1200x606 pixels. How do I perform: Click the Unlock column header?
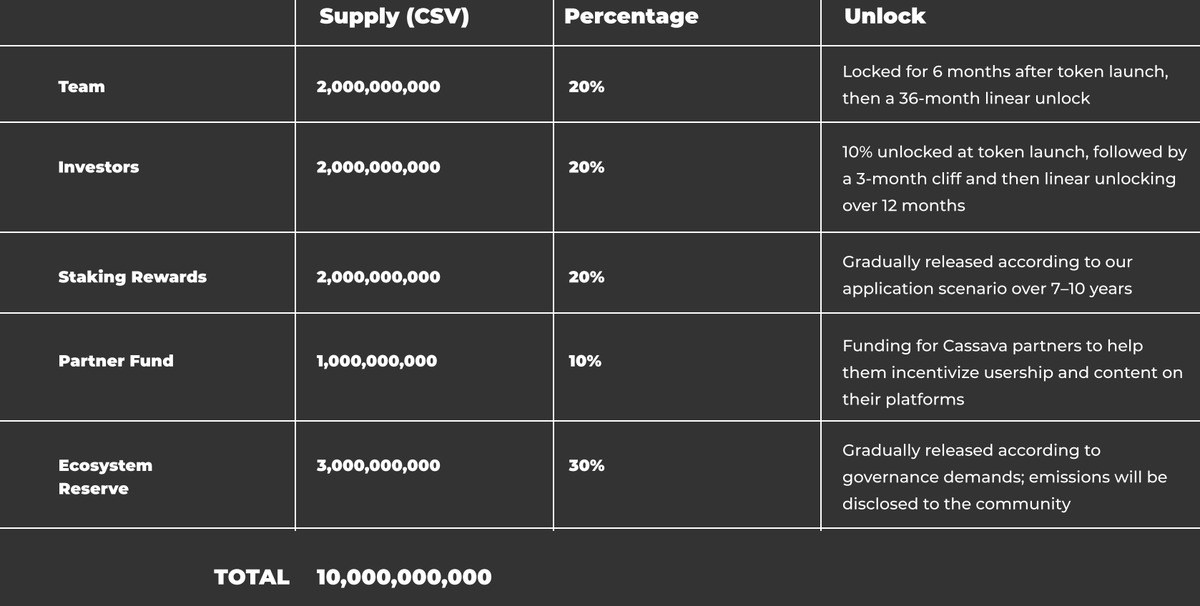884,17
